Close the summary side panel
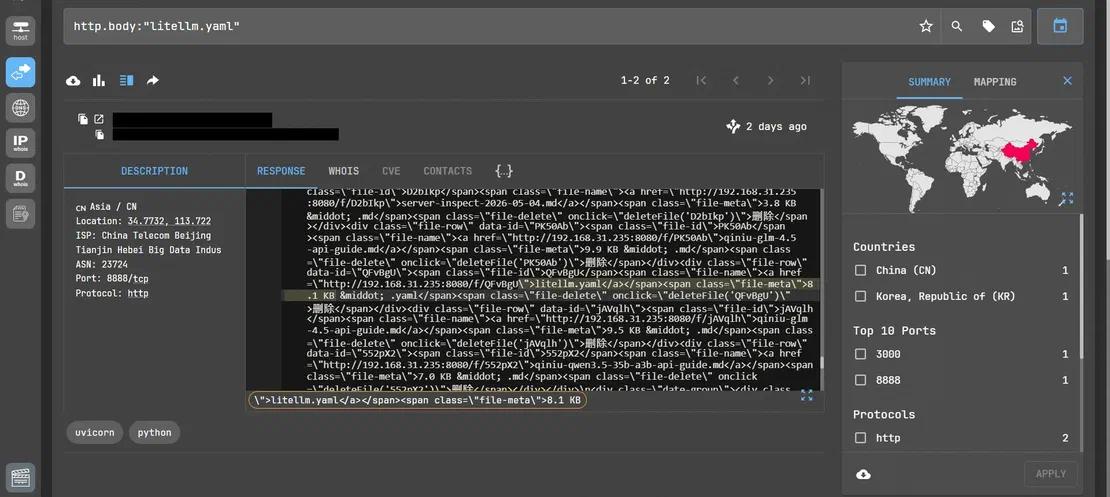 (1068, 81)
